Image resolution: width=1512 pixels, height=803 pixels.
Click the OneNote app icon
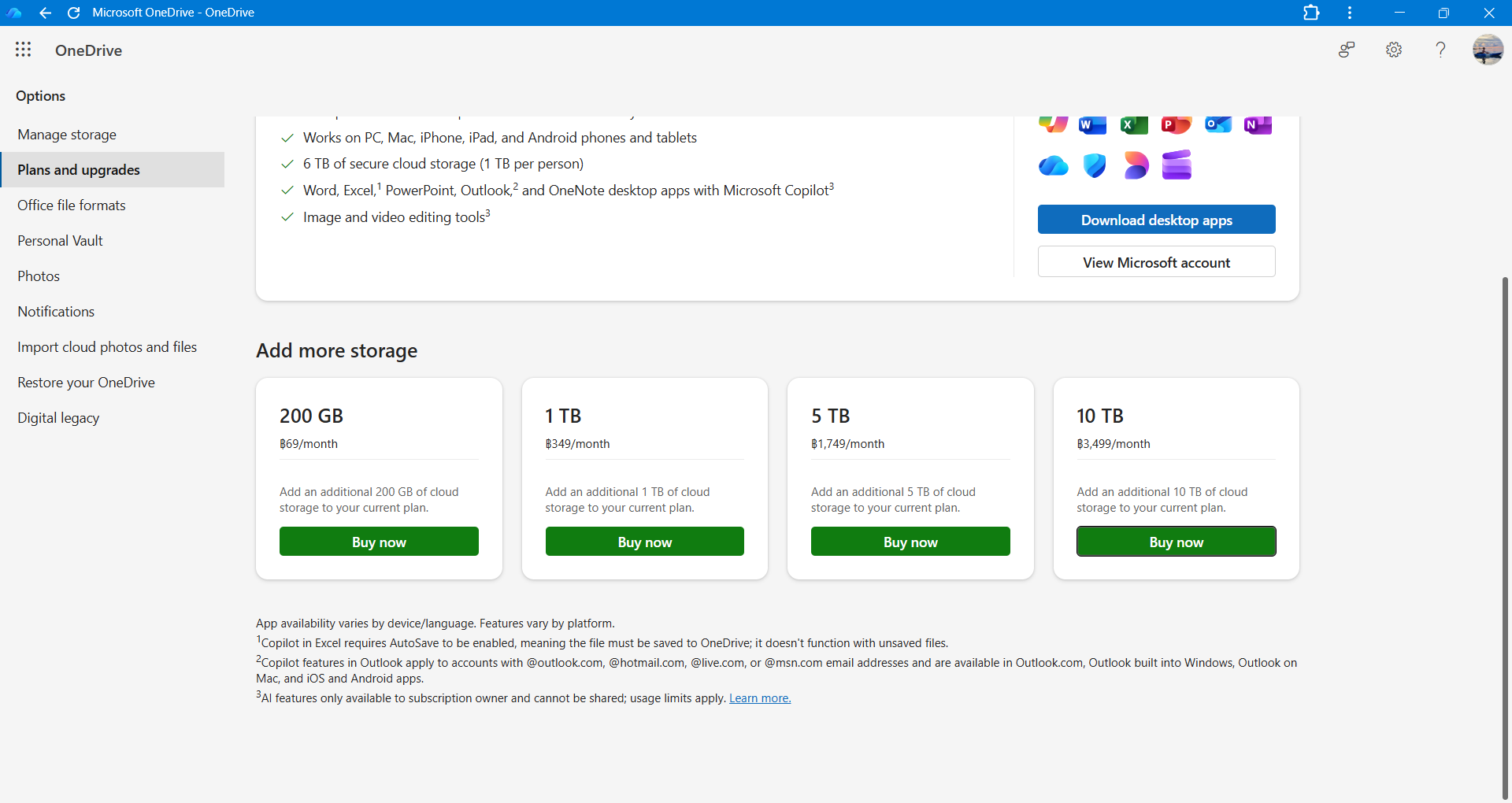(x=1258, y=125)
